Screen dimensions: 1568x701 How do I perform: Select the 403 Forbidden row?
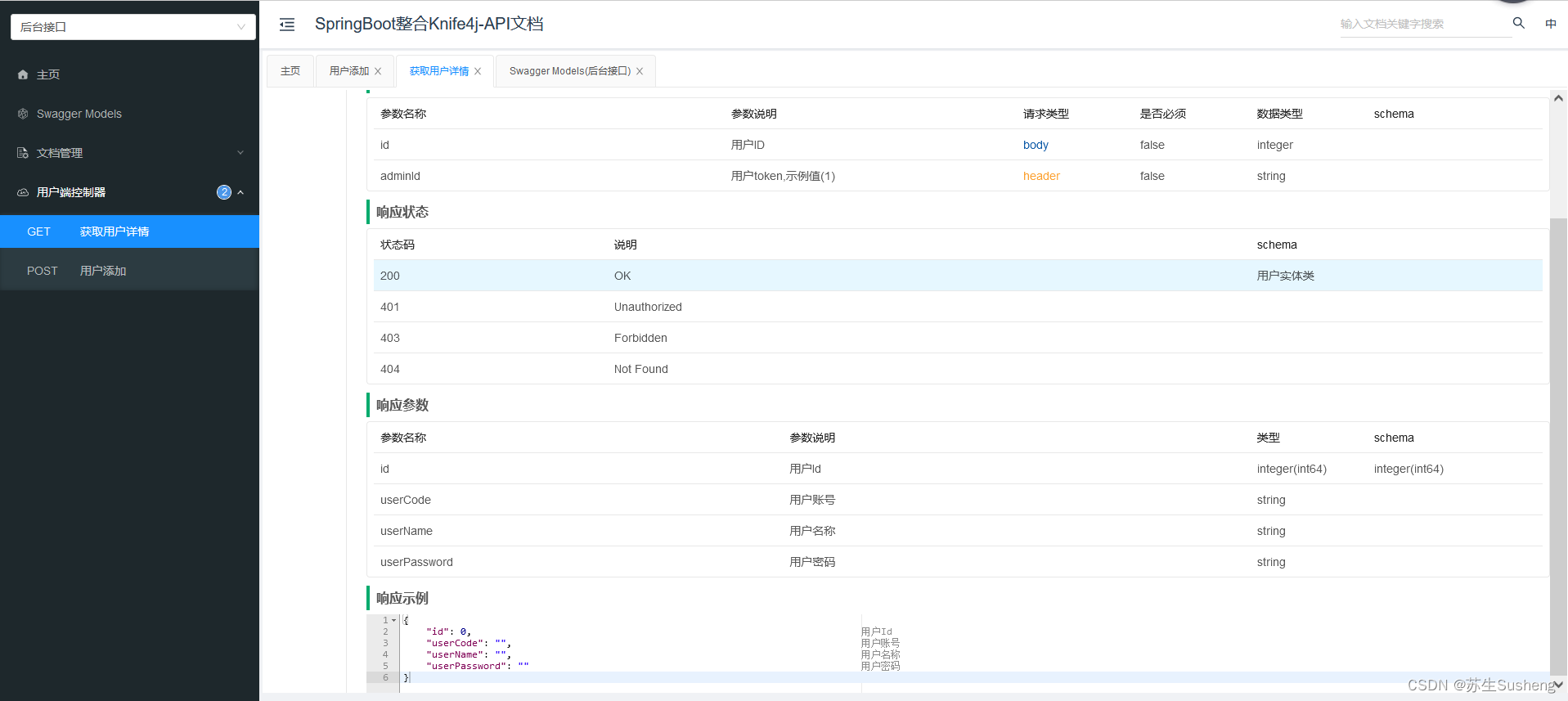(958, 338)
